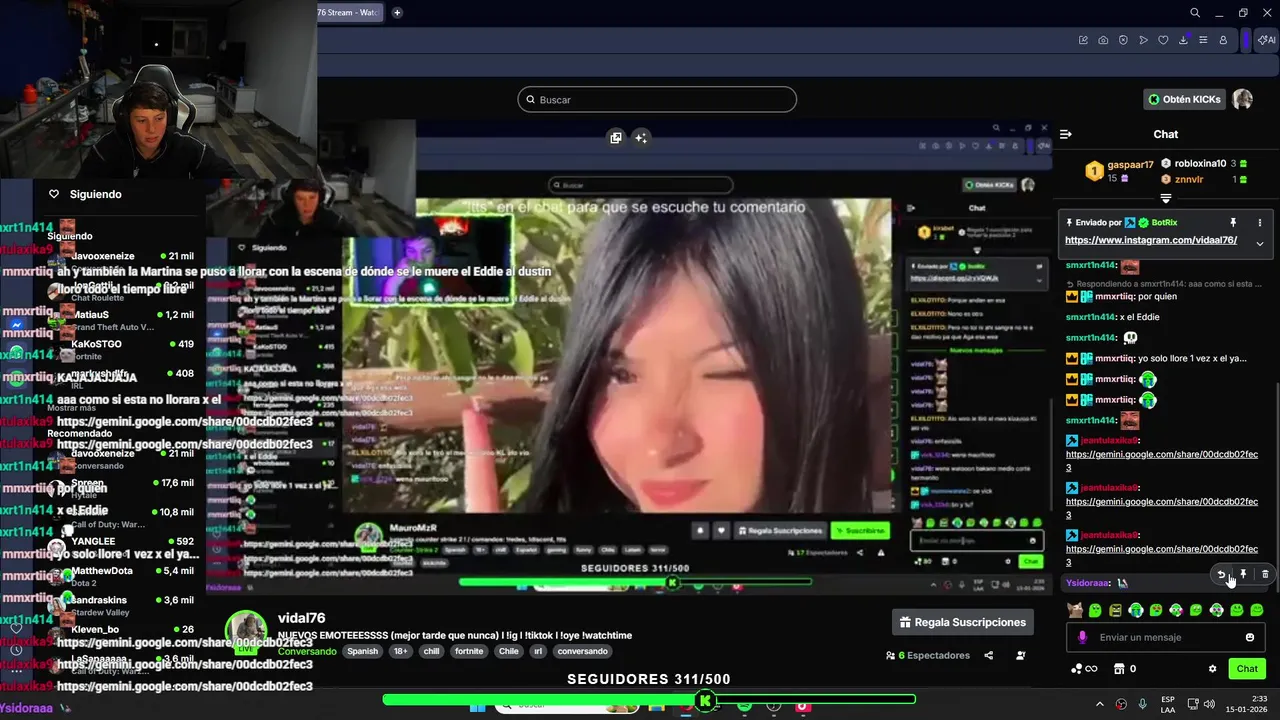Open gaspaar17 top gifter profile
This screenshot has width=1280, height=720.
tap(1130, 165)
